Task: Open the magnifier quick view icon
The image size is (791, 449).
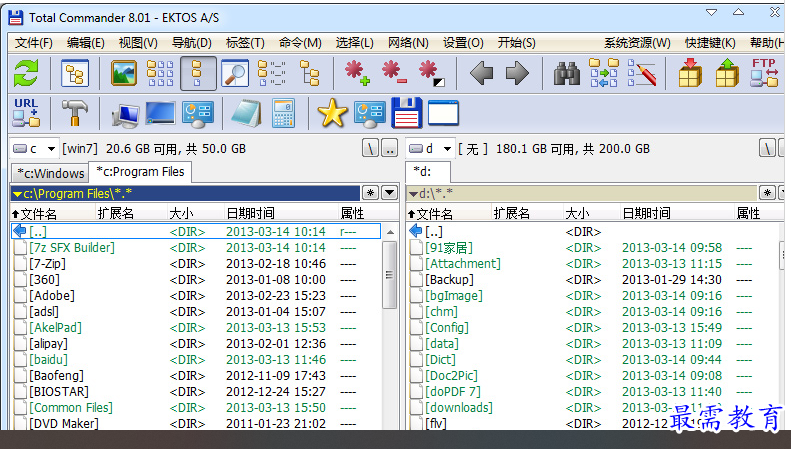Action: [x=235, y=74]
